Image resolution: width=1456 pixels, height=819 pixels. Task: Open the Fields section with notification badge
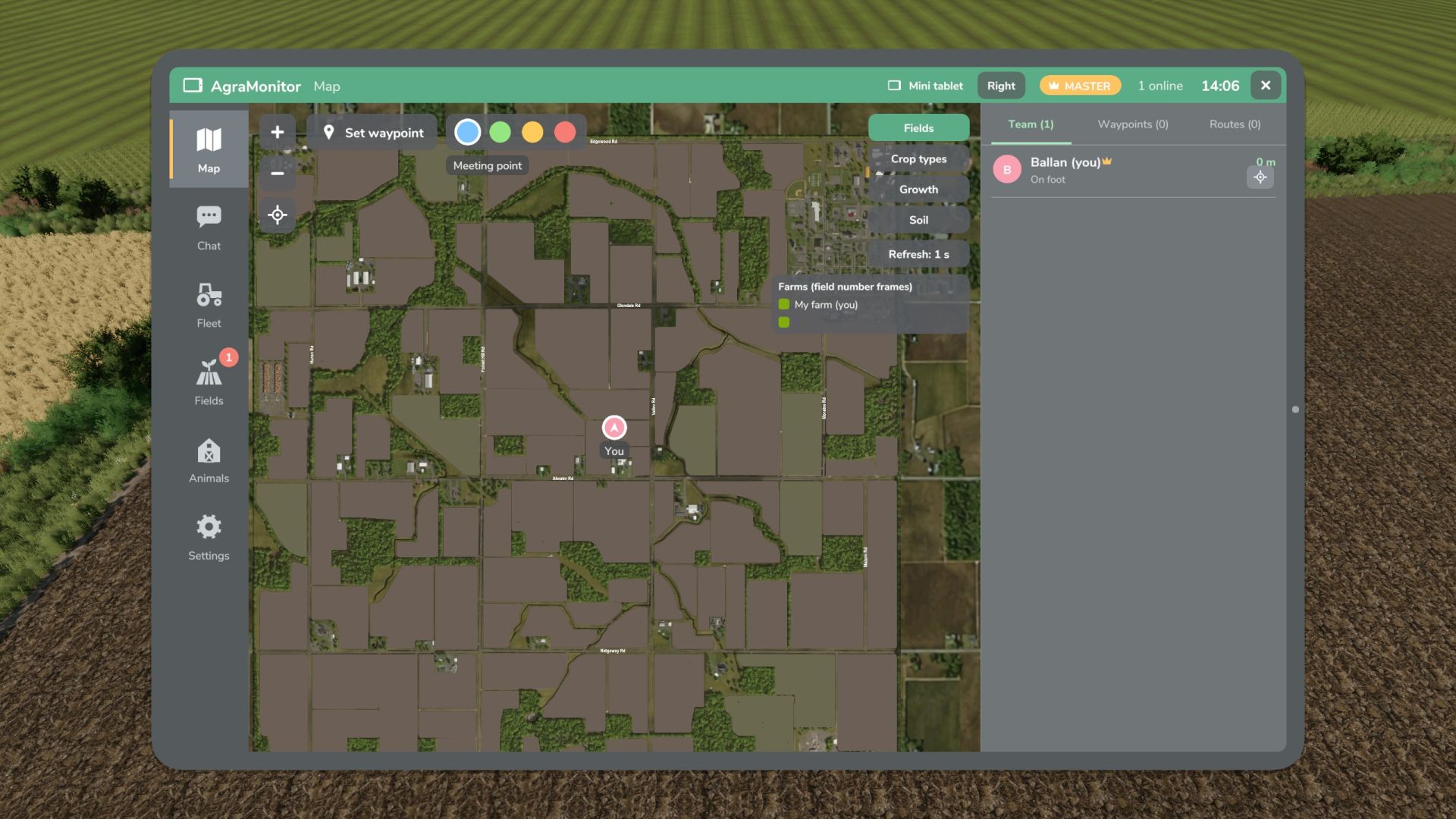tap(209, 382)
